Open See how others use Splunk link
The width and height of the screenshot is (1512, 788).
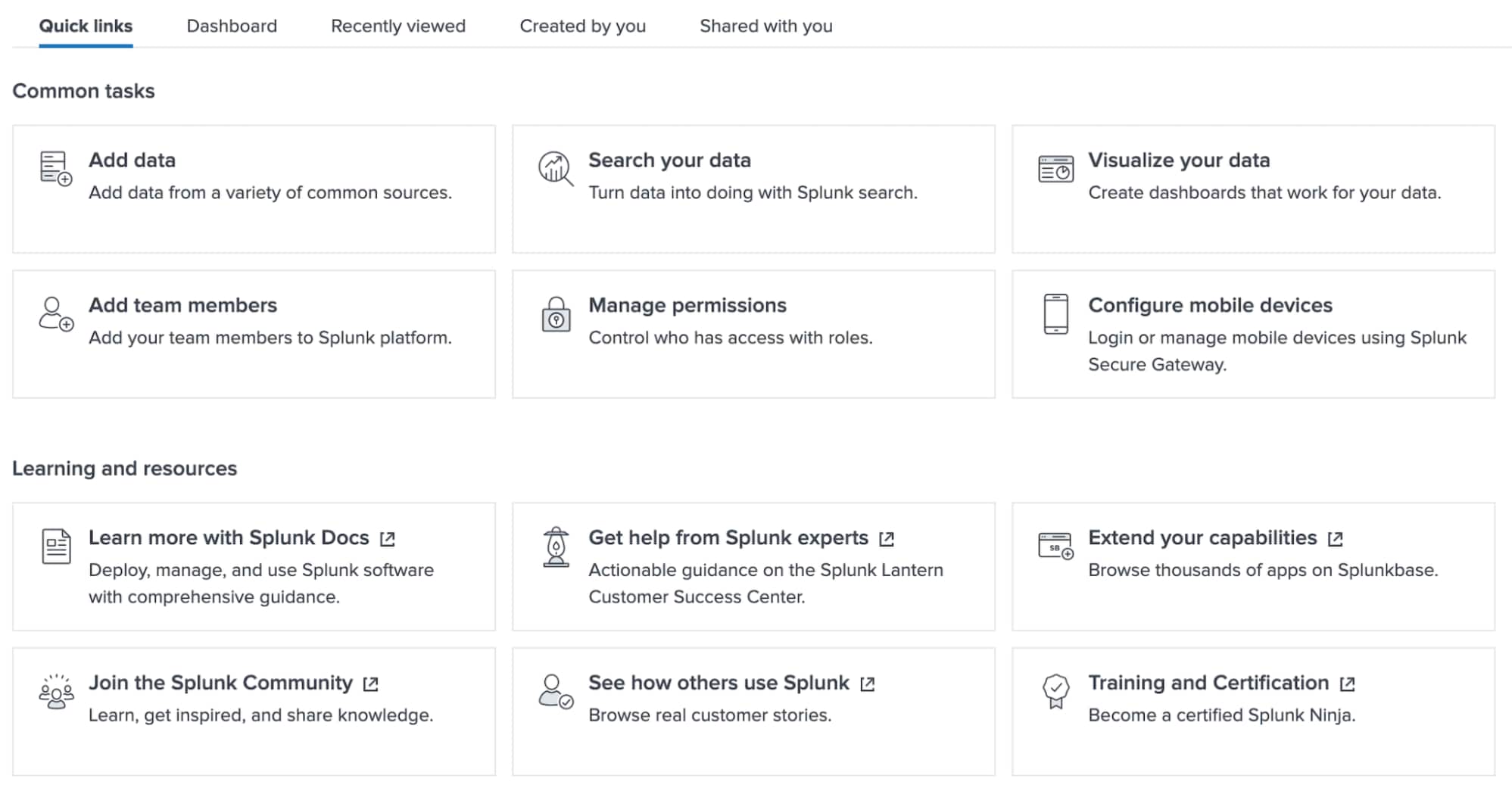pos(719,683)
